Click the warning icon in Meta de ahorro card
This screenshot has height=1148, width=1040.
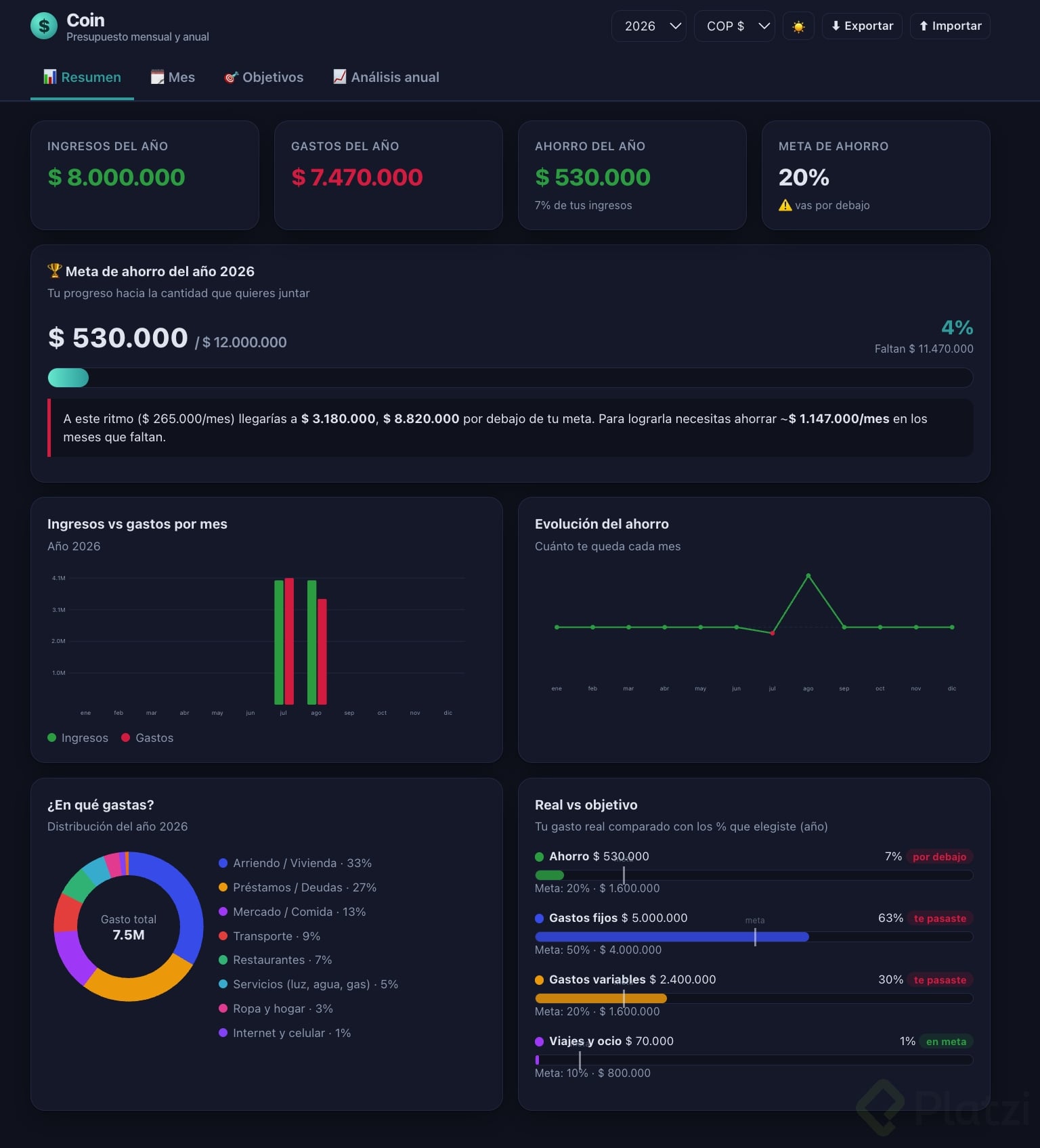[785, 205]
